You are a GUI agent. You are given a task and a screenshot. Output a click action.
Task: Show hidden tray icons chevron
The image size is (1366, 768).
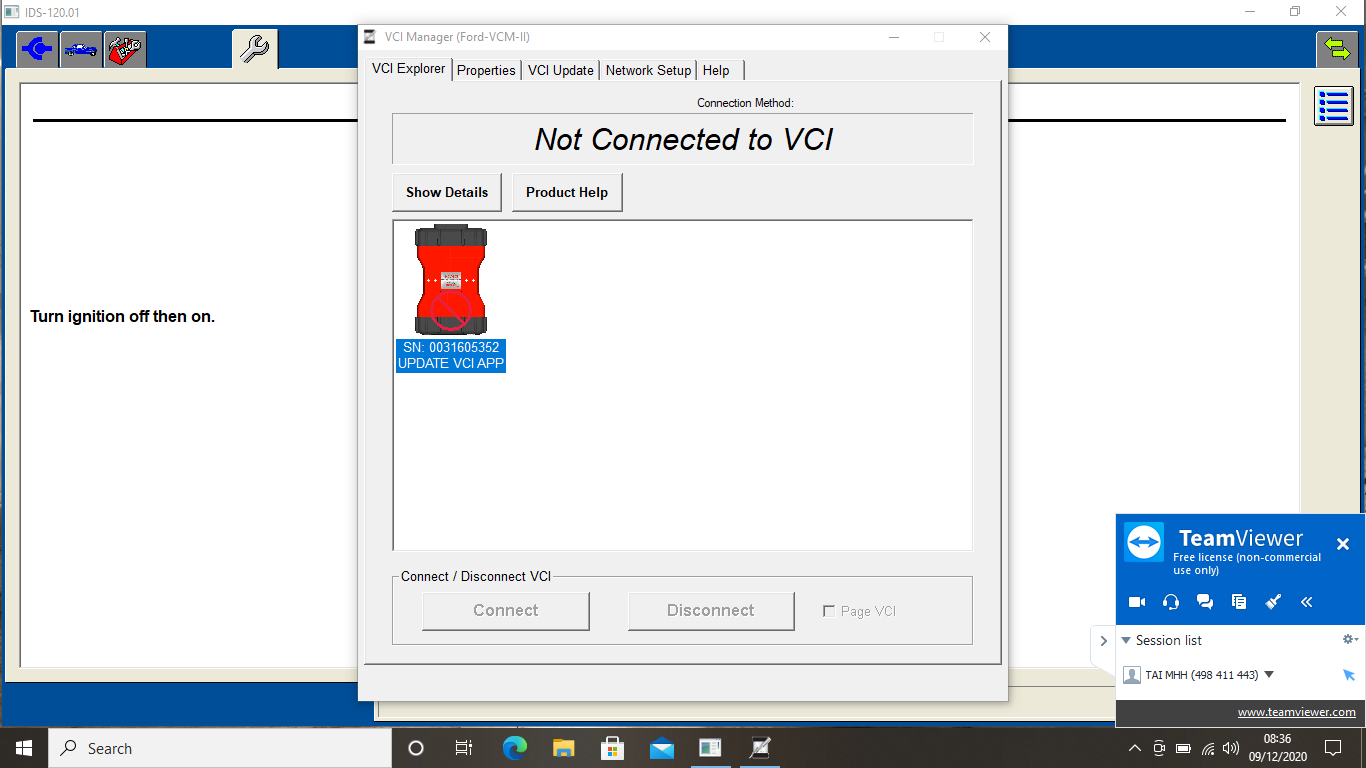(1135, 748)
